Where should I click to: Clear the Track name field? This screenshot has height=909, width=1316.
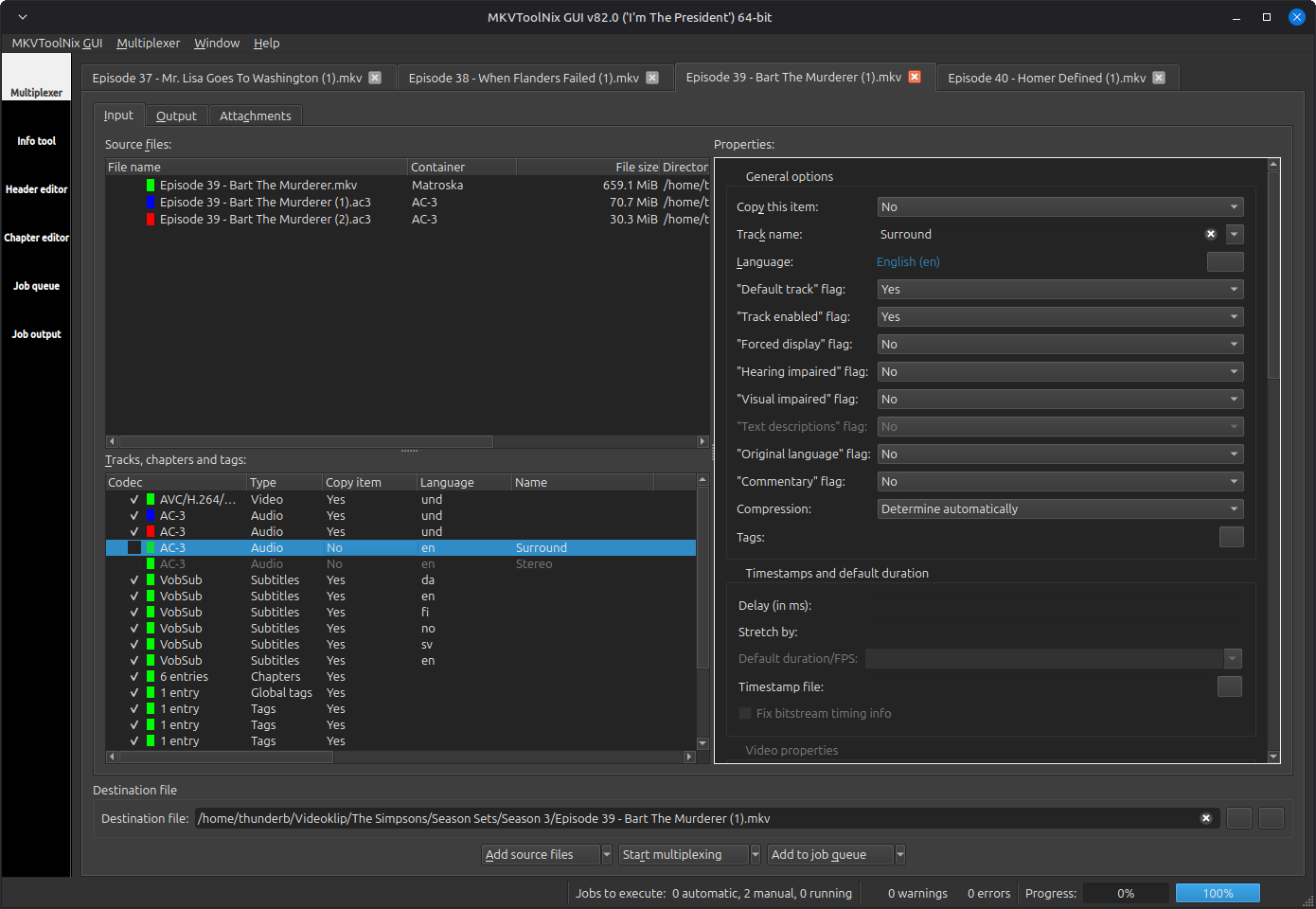click(x=1210, y=234)
